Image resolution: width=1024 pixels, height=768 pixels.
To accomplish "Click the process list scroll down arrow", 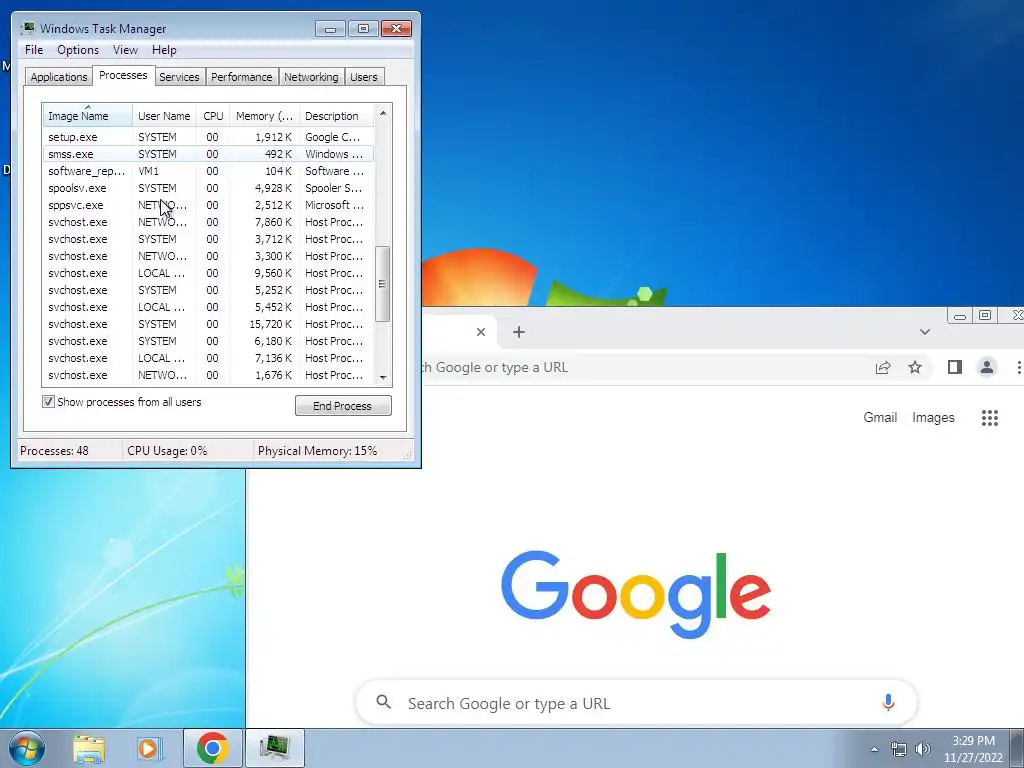I will coord(383,377).
